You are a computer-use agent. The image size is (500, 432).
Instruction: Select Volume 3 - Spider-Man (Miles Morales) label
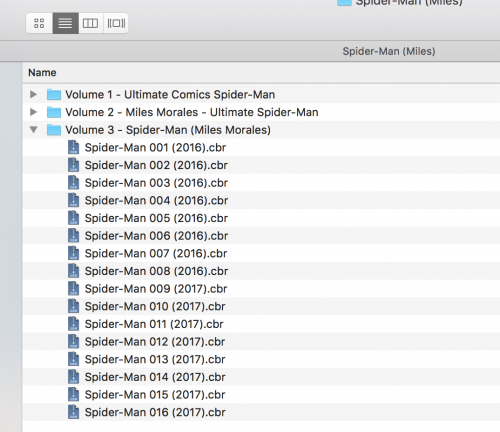(x=168, y=130)
